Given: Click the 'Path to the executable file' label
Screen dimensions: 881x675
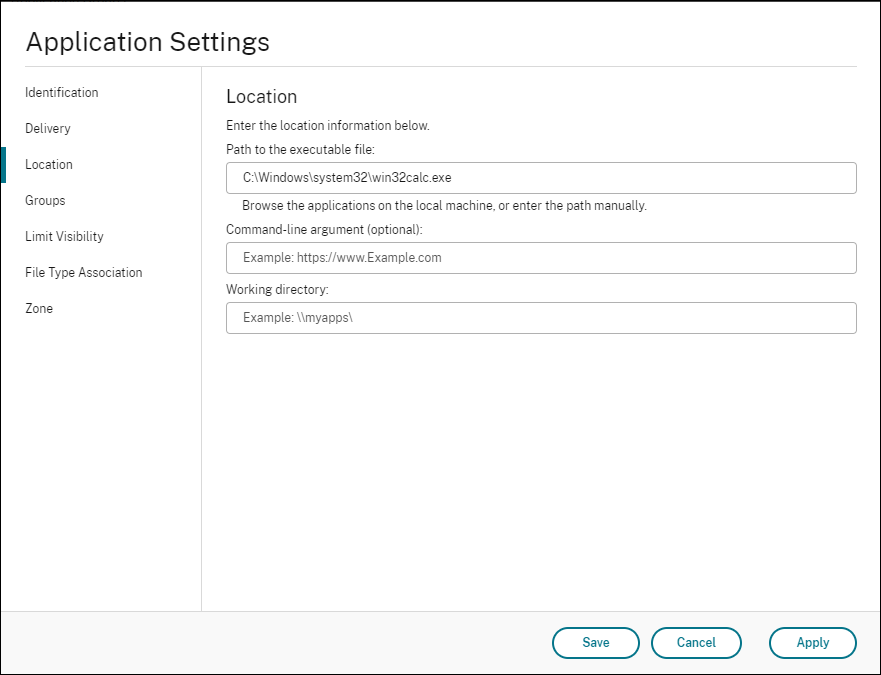Looking at the screenshot, I should coord(300,150).
